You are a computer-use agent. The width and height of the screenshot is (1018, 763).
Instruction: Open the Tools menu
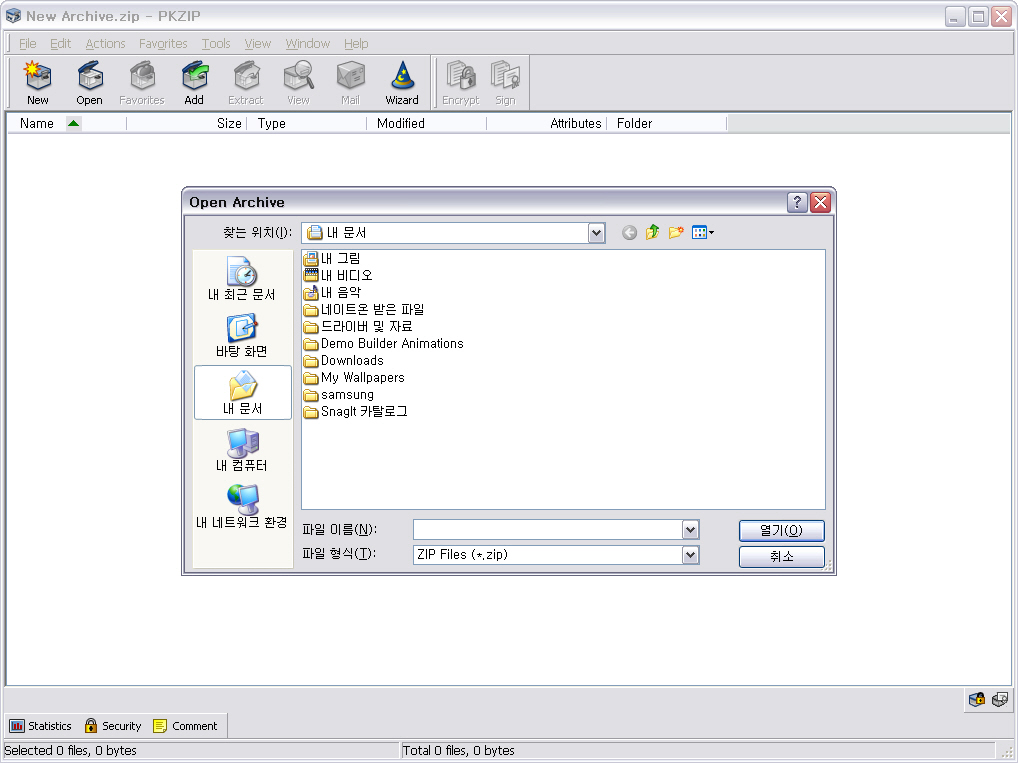click(x=216, y=44)
